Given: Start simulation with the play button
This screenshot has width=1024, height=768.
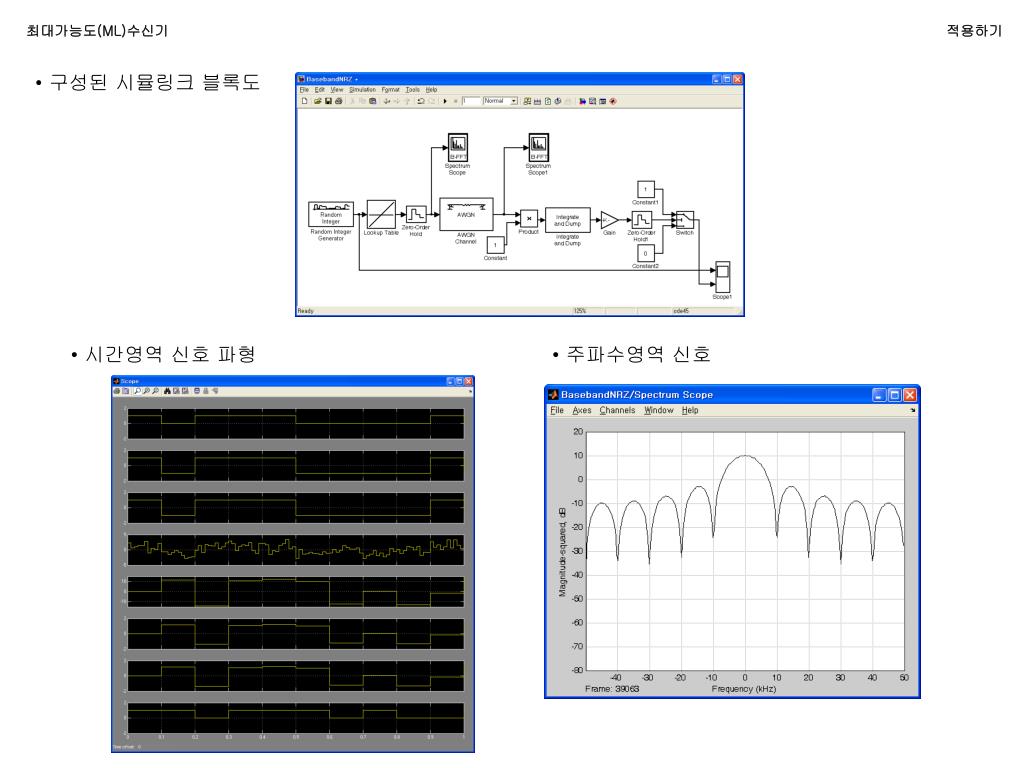Looking at the screenshot, I should tap(445, 101).
